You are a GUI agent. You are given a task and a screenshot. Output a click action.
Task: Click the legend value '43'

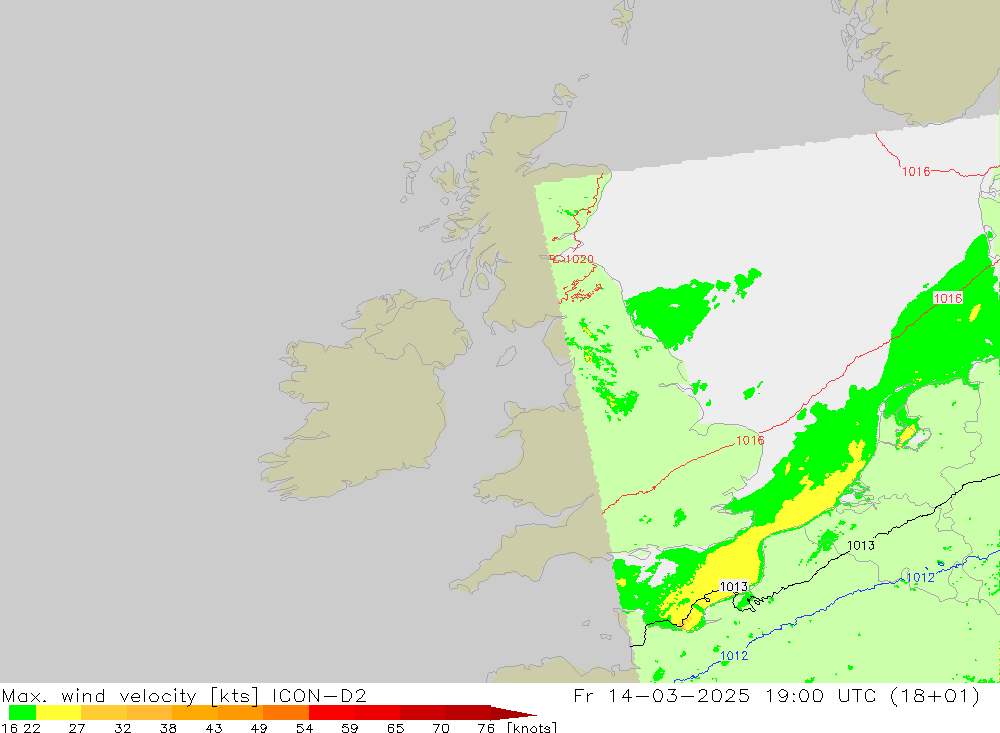pos(214,728)
